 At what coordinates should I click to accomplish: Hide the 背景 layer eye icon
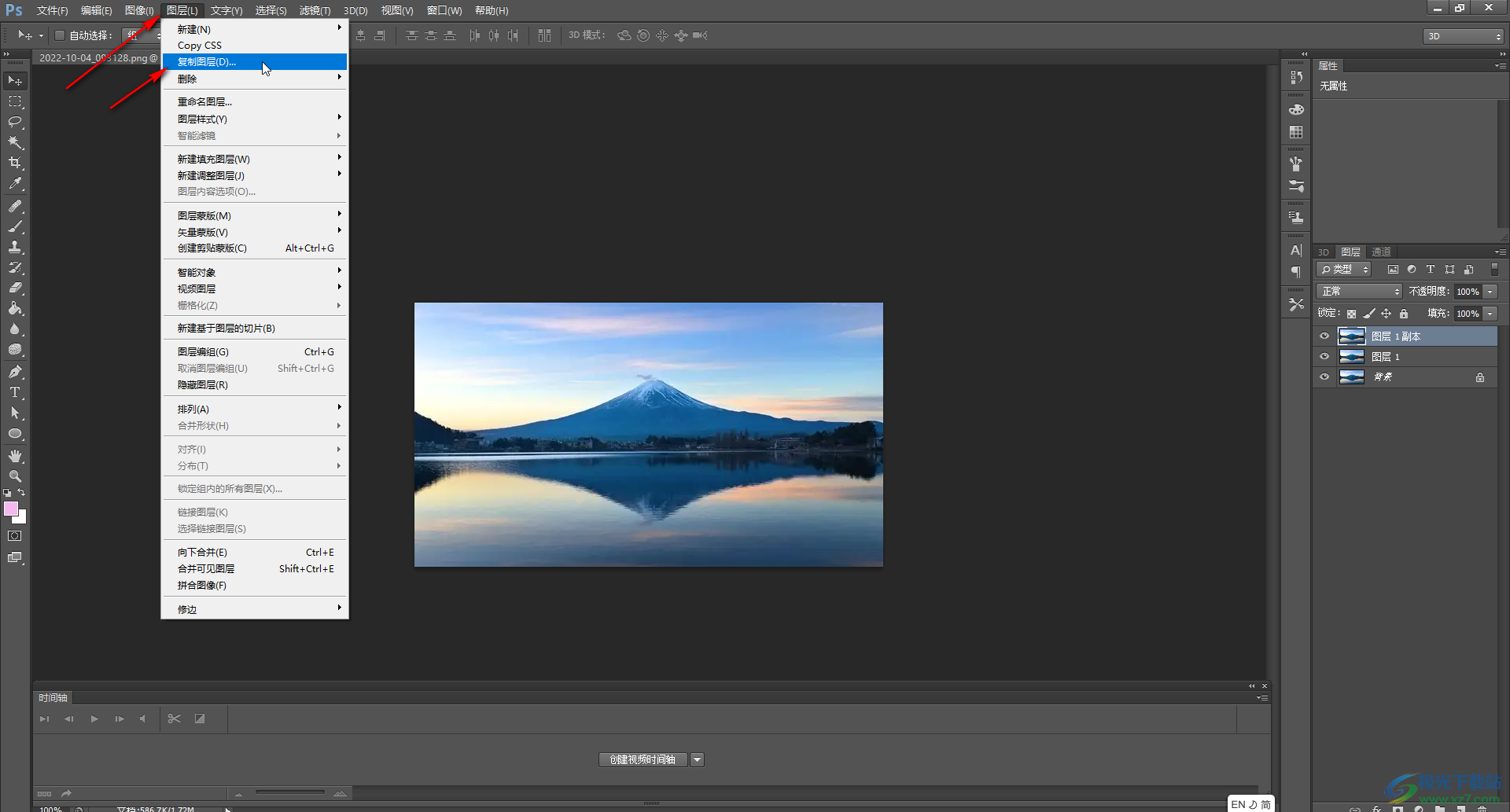point(1324,377)
